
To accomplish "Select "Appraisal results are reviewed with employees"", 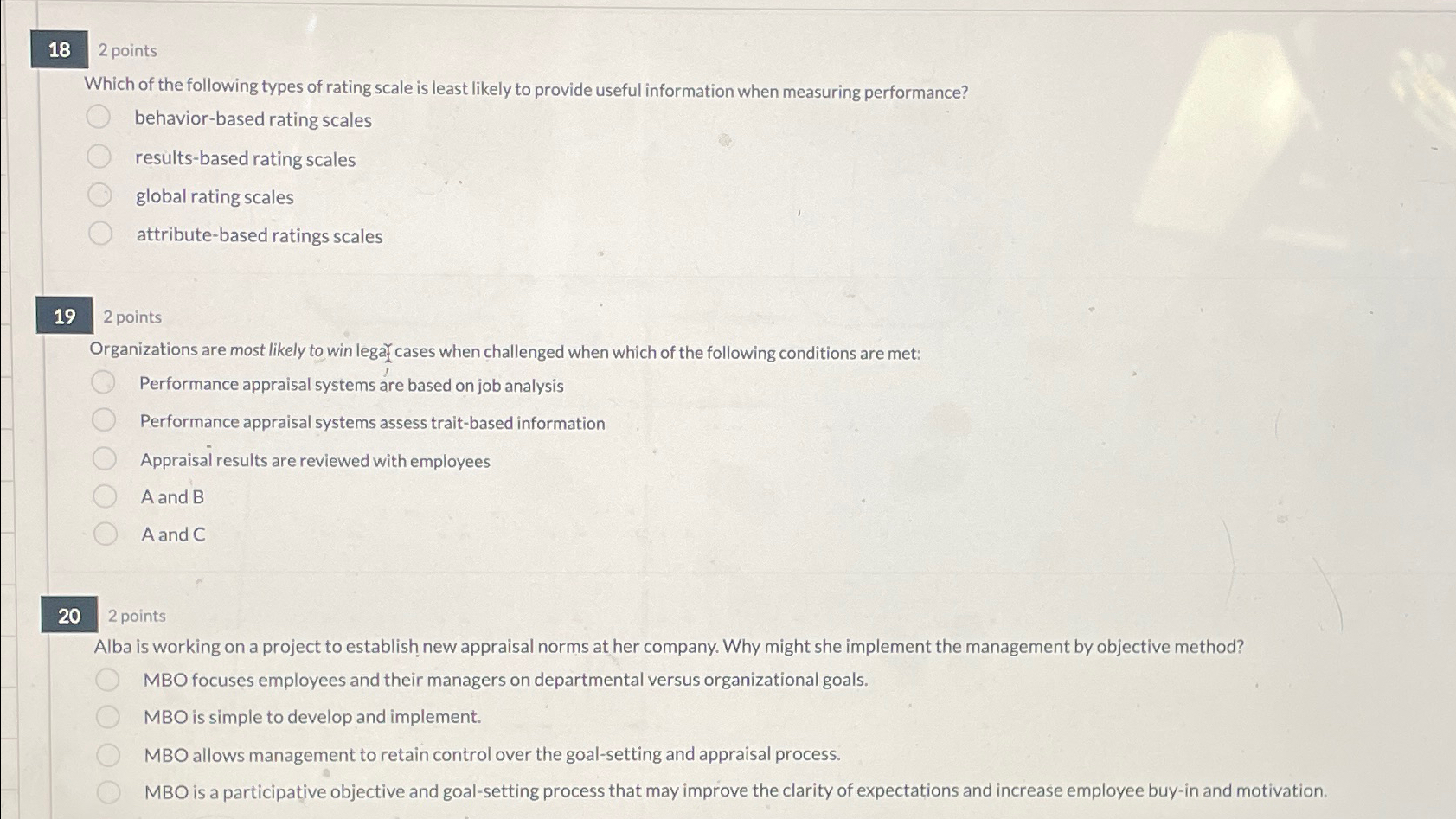I will pos(105,457).
